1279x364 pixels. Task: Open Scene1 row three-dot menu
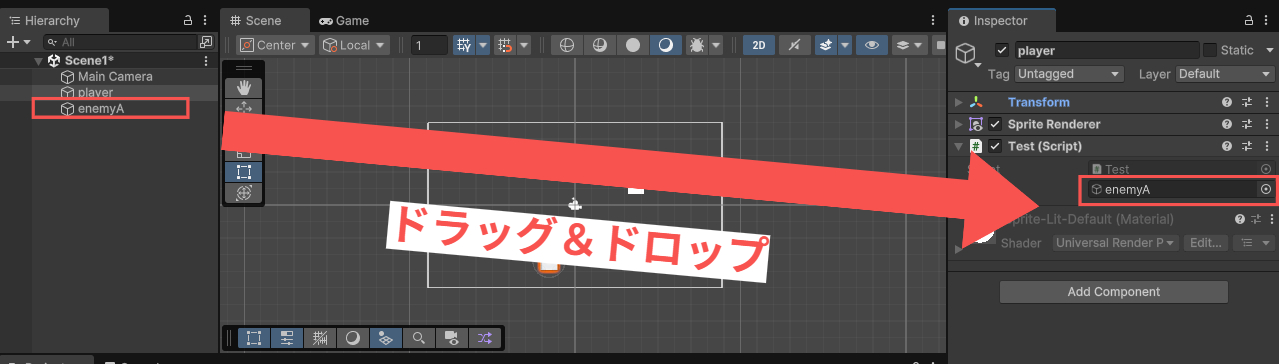click(206, 61)
